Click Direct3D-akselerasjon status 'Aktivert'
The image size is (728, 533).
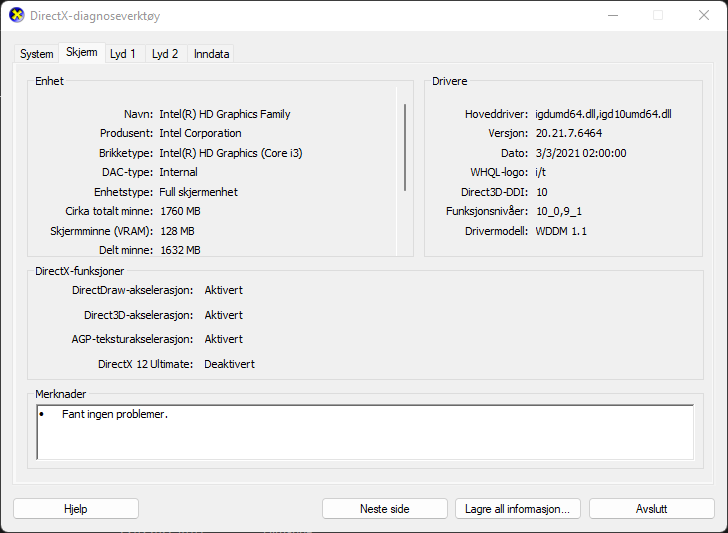click(x=223, y=315)
